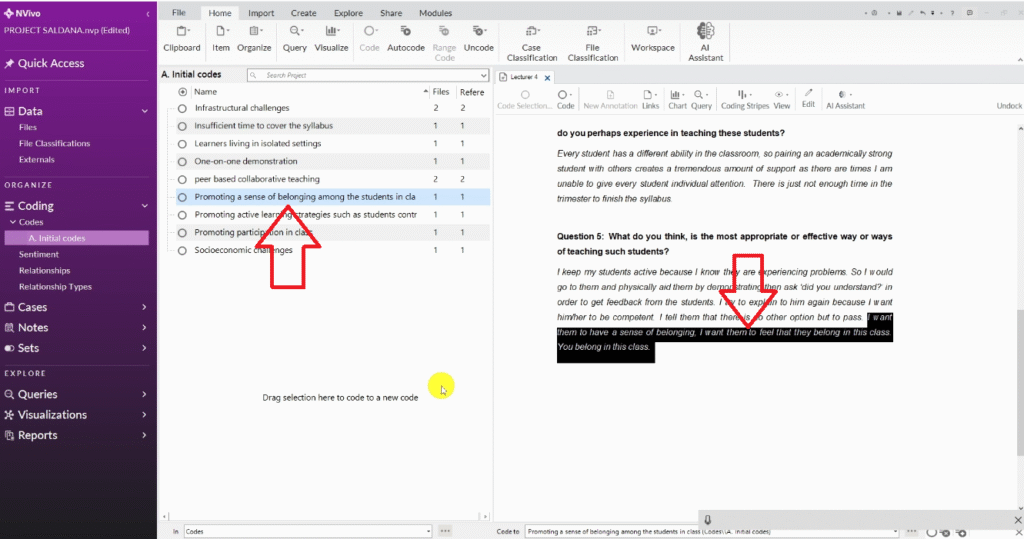
Task: Toggle radio button for Socioeconomic challenges
Action: click(182, 251)
